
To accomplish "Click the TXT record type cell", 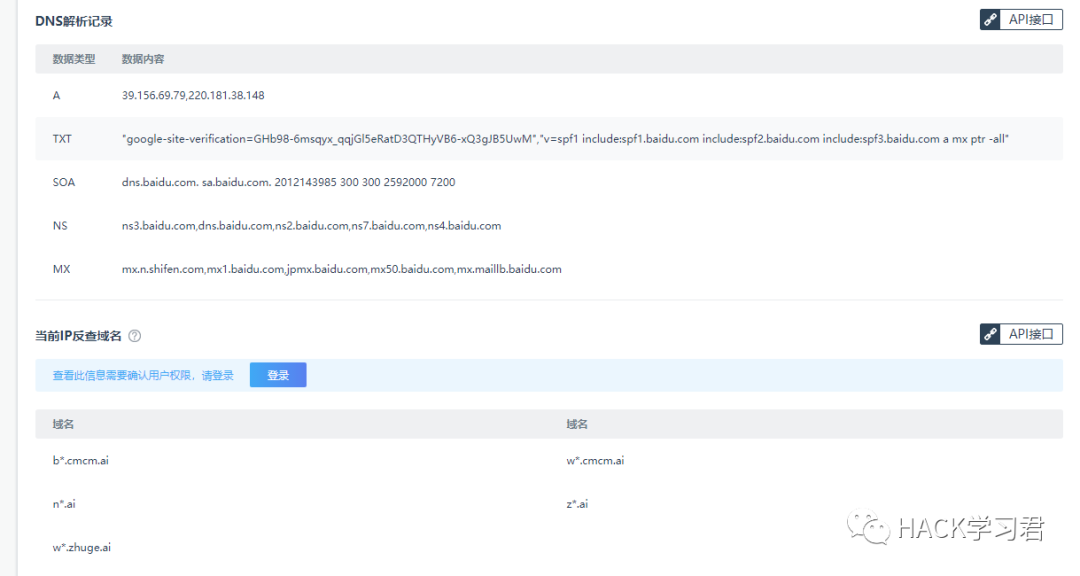I will (62, 138).
